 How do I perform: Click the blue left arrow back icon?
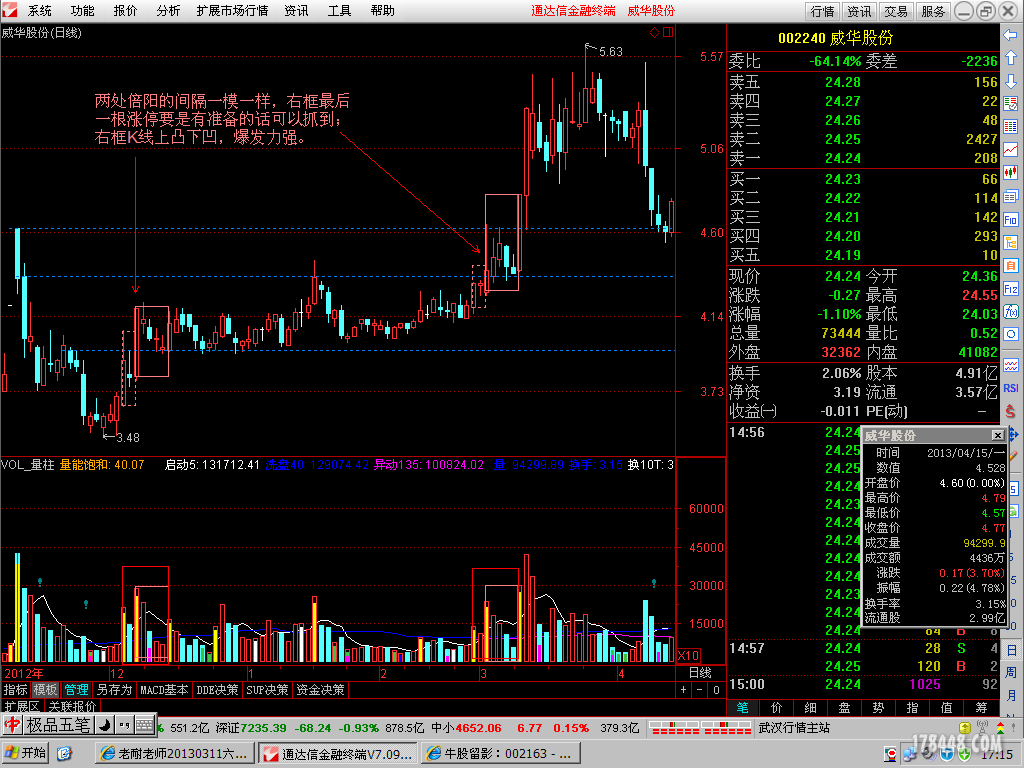(x=1011, y=35)
